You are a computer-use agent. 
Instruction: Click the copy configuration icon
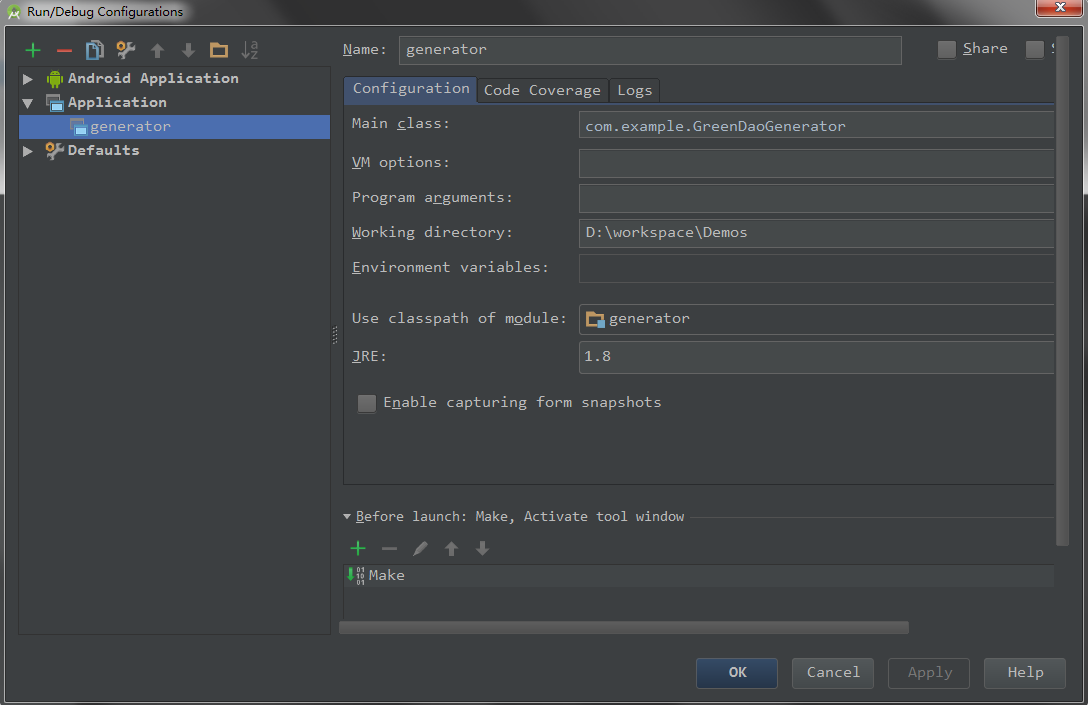point(95,50)
